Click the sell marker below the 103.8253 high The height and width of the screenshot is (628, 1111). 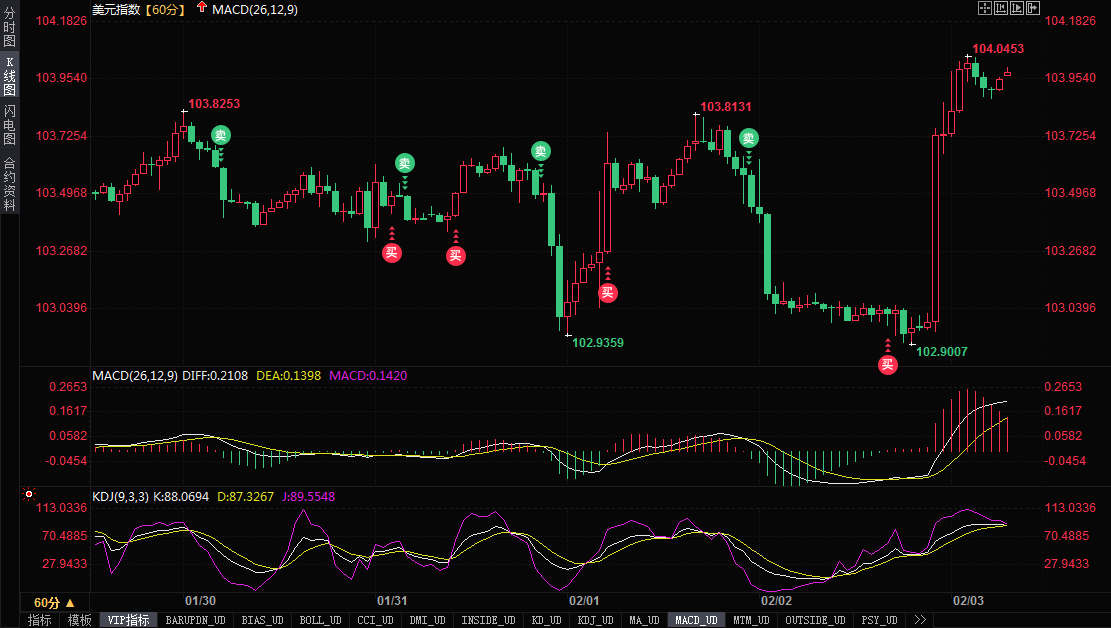pyautogui.click(x=220, y=135)
